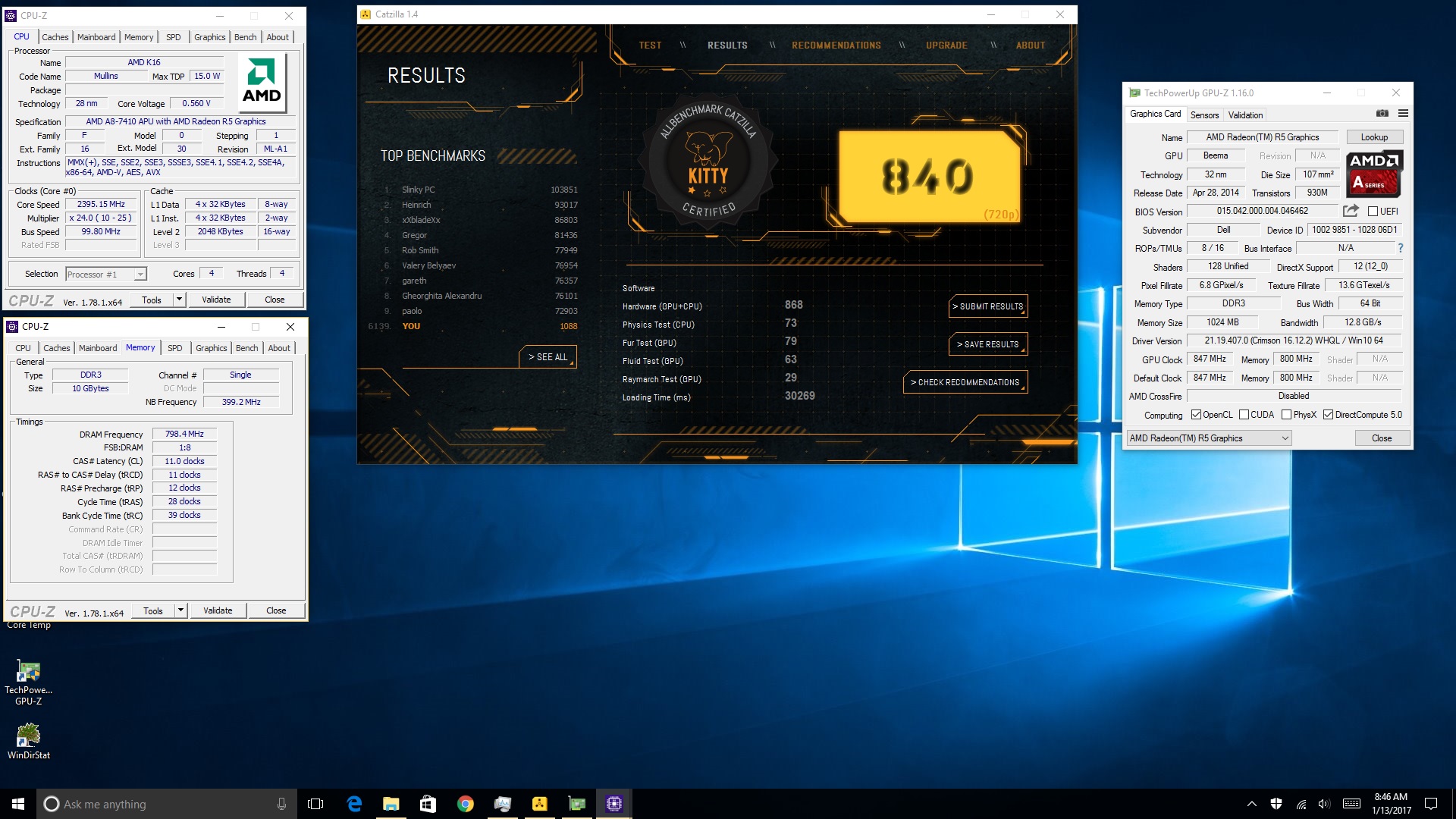
Task: Open TechPowerUp GPU-Z desktop shortcut
Action: click(28, 682)
